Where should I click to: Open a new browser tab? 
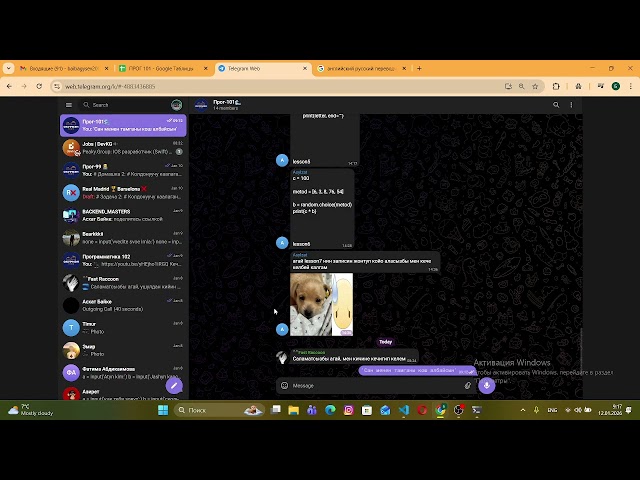(419, 68)
